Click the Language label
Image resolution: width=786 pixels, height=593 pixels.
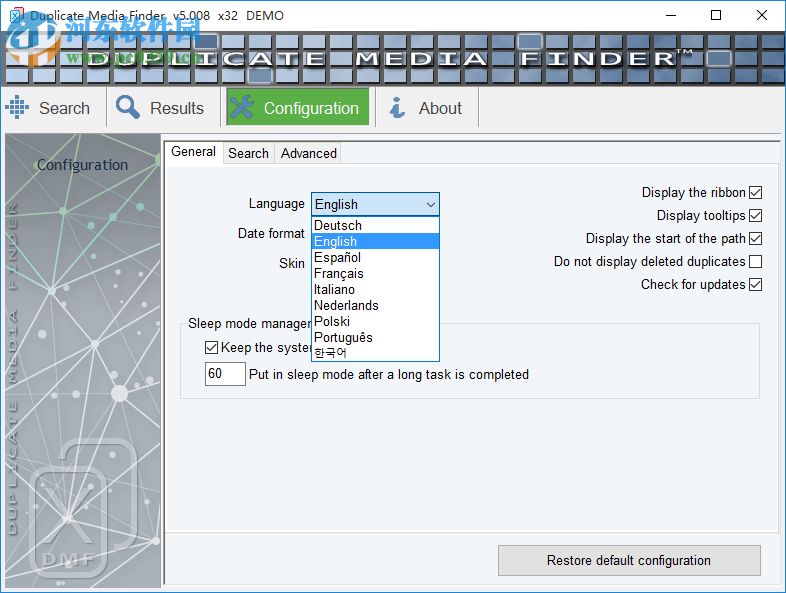[277, 204]
